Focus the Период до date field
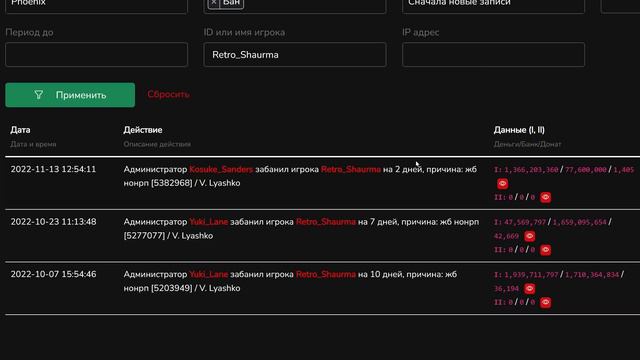Viewport: 640px width, 360px height. pyautogui.click(x=96, y=55)
